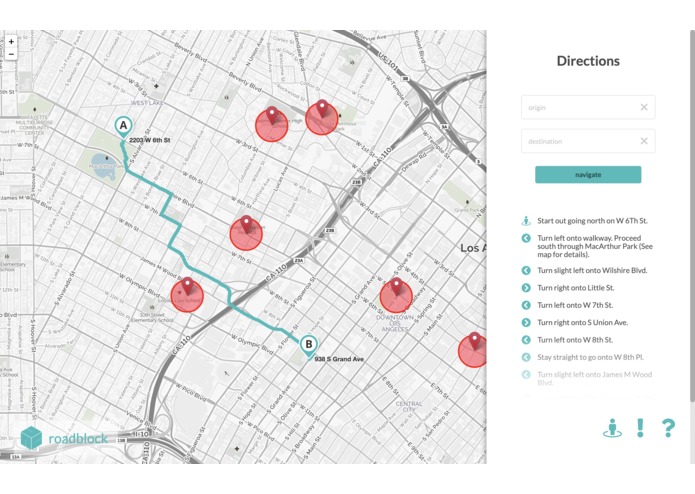Select 'Turn slight left onto Wilshire Blvd.'
This screenshot has height=494, width=695.
click(592, 270)
